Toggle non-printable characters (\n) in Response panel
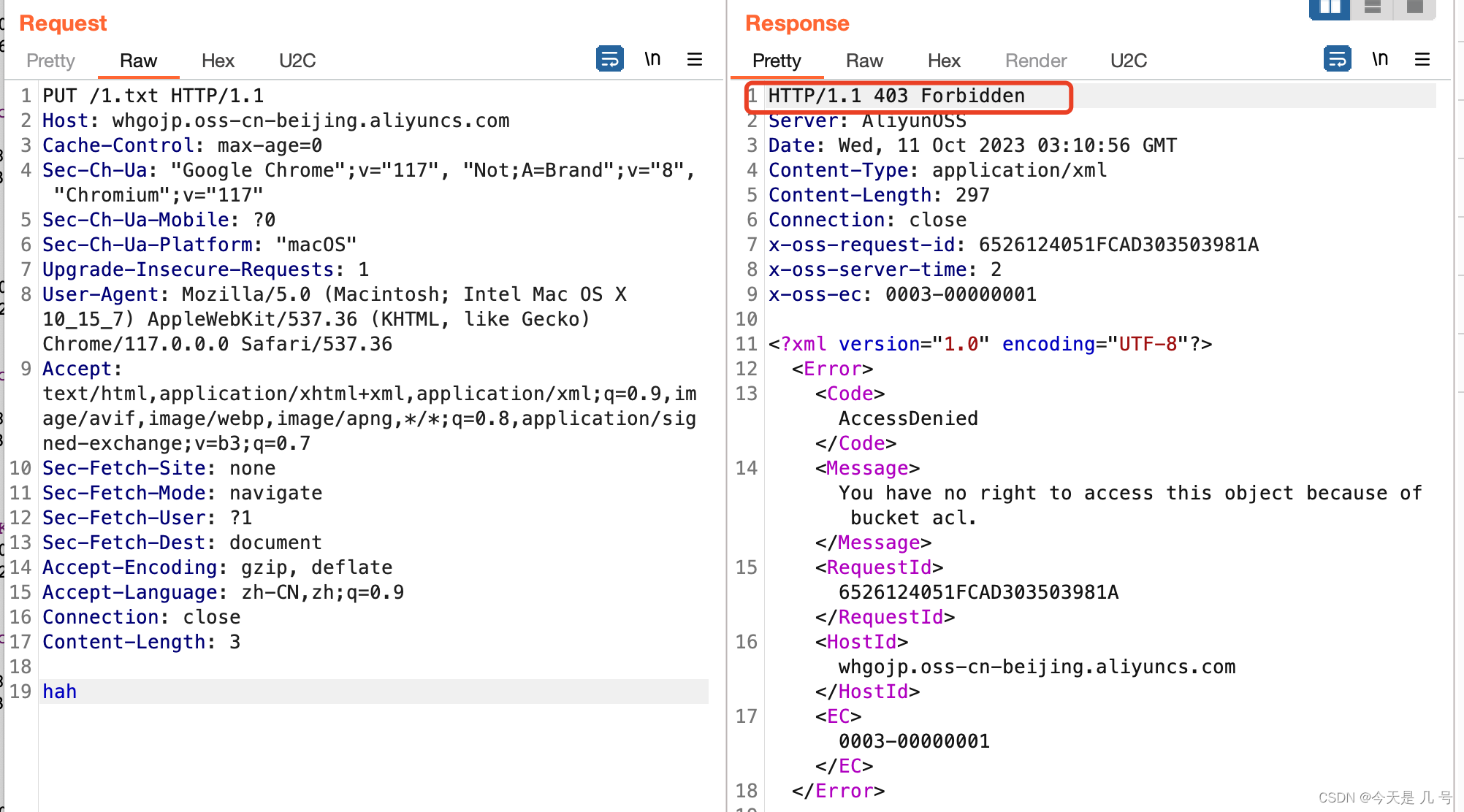 pos(1380,58)
